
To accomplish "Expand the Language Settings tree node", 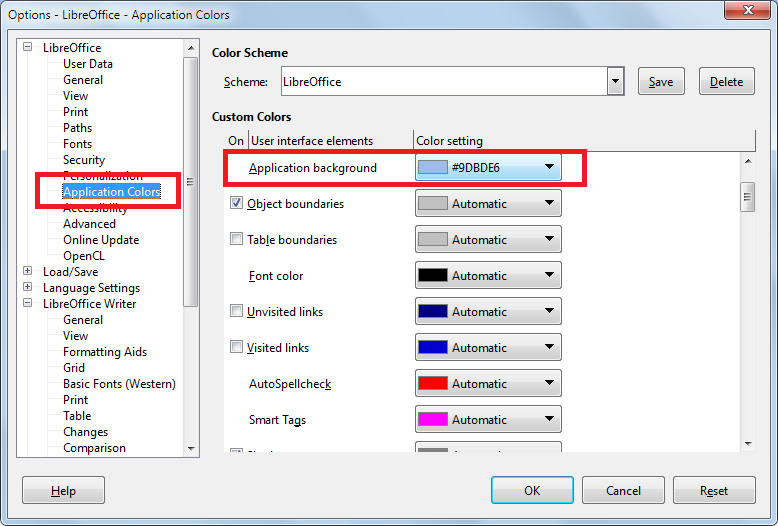I will [28, 287].
